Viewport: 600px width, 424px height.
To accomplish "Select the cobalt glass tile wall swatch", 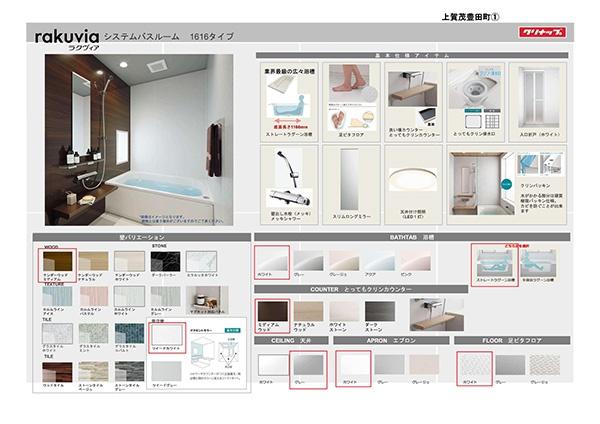I will [129, 333].
